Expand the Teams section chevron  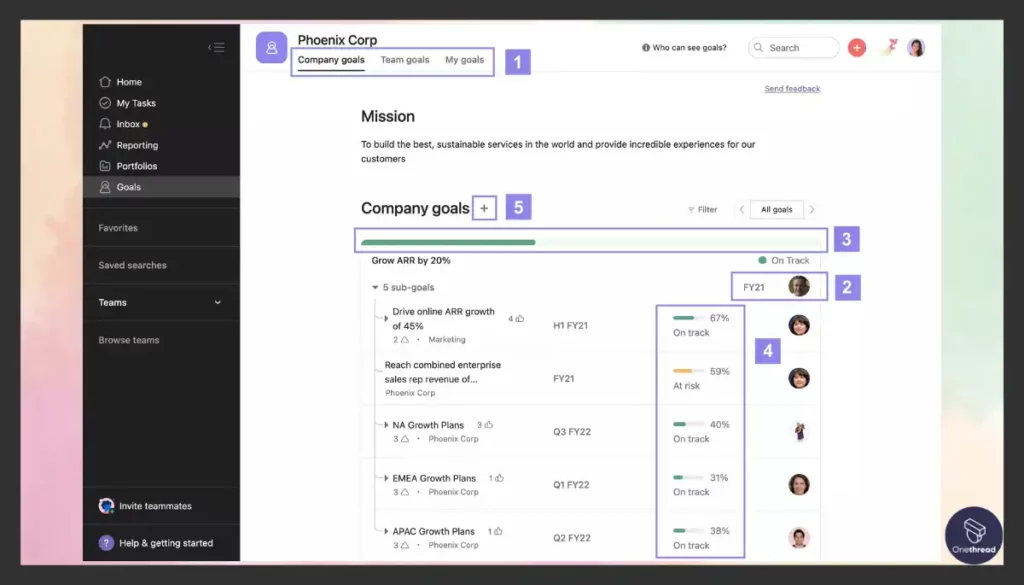(x=217, y=302)
